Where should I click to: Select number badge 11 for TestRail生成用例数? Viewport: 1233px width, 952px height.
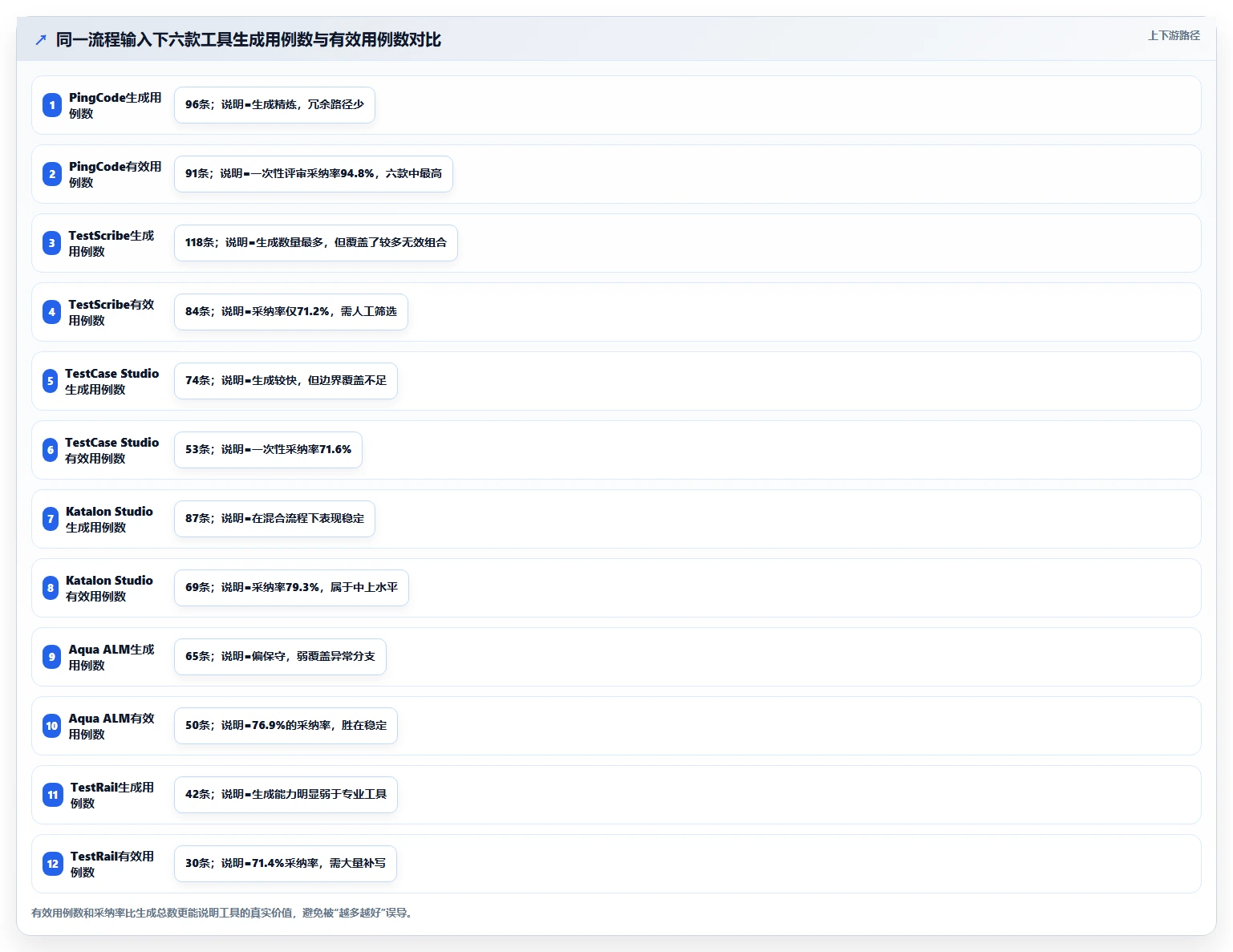[x=53, y=795]
